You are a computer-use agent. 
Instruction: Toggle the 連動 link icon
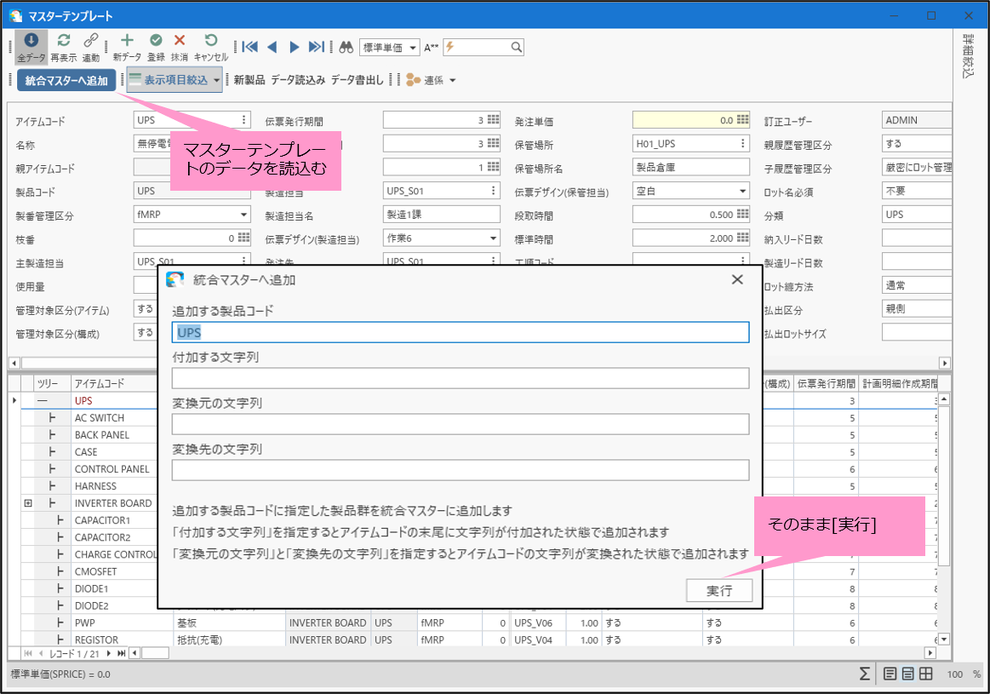point(91,41)
